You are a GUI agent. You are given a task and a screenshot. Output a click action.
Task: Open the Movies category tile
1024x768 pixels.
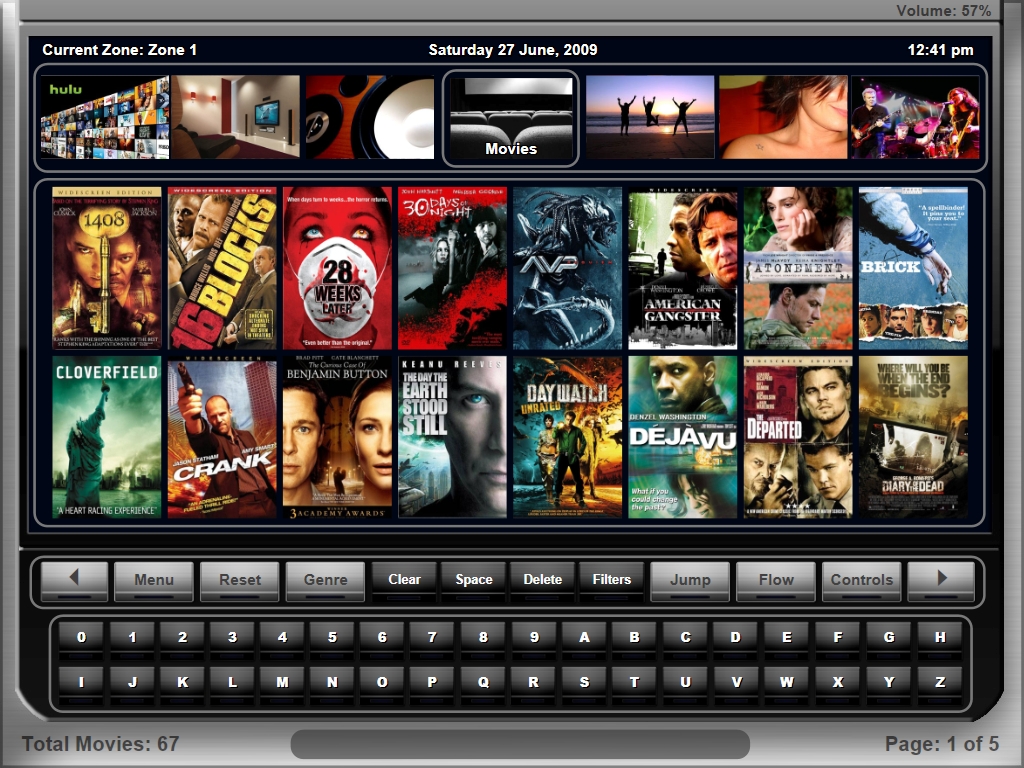coord(511,118)
